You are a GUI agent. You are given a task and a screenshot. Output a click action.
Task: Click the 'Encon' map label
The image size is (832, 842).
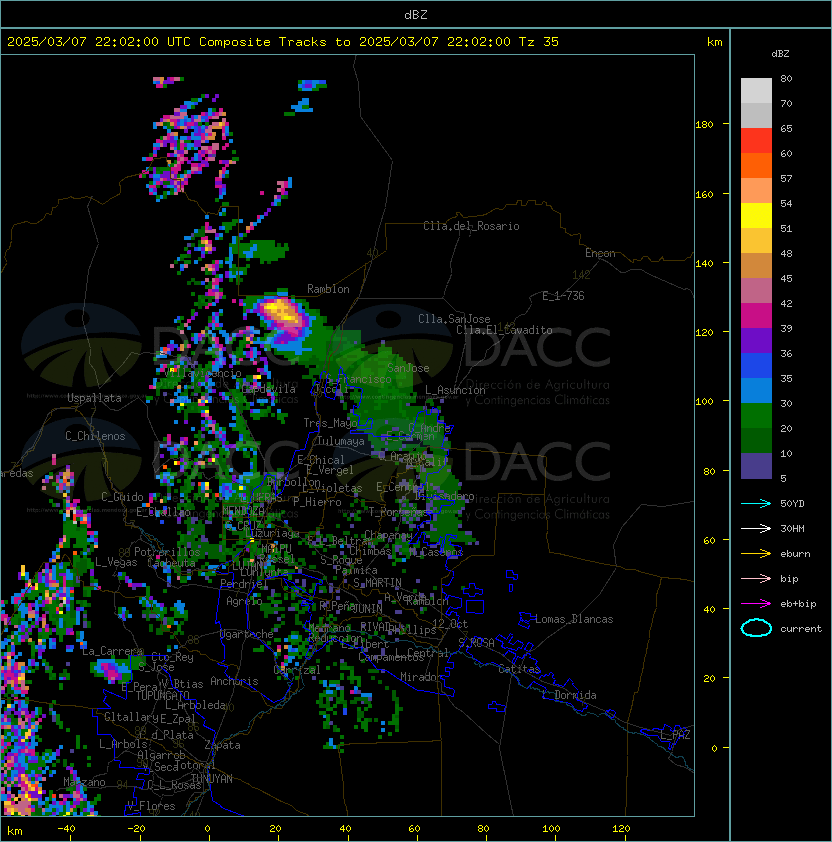tap(600, 253)
